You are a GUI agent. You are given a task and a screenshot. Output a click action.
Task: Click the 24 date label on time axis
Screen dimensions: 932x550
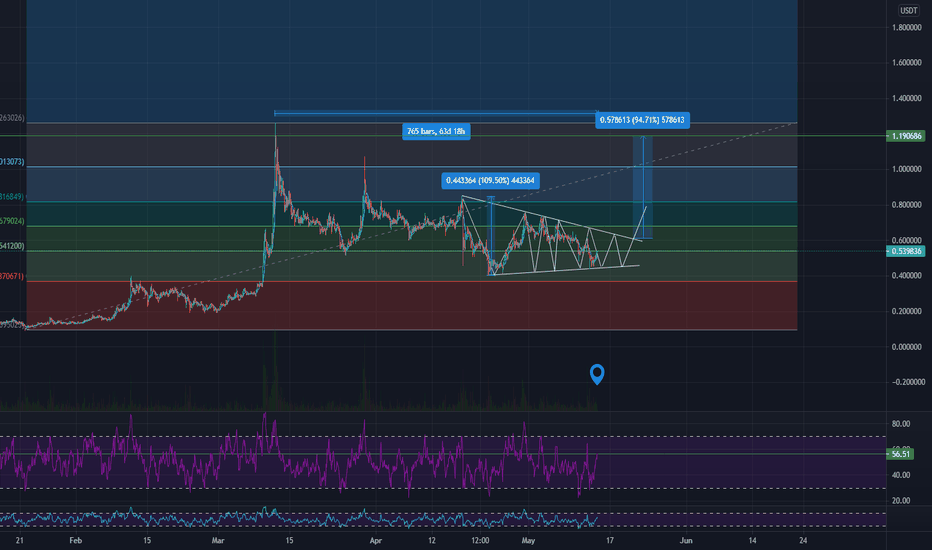(x=803, y=540)
